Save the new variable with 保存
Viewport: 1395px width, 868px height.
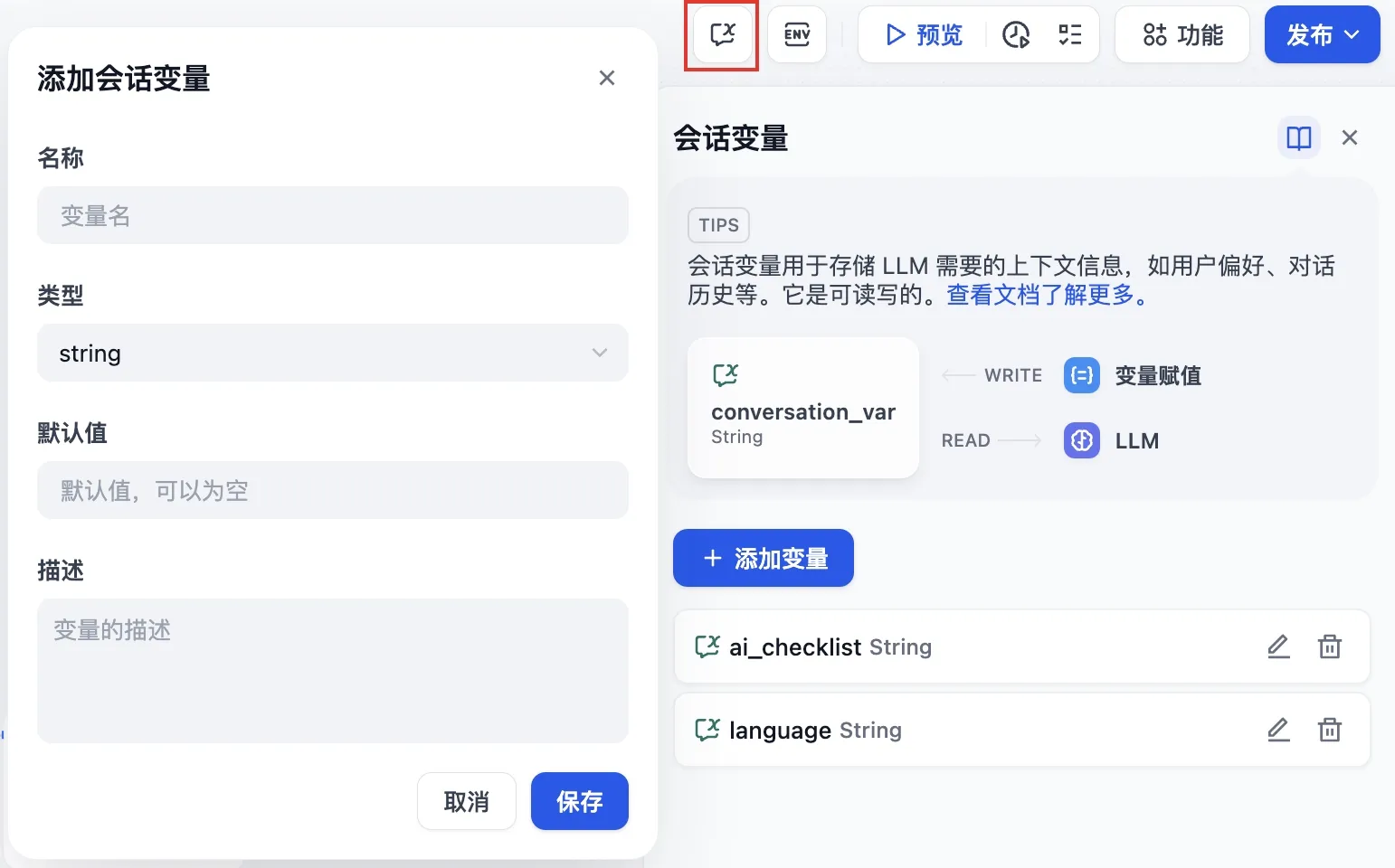(x=579, y=801)
